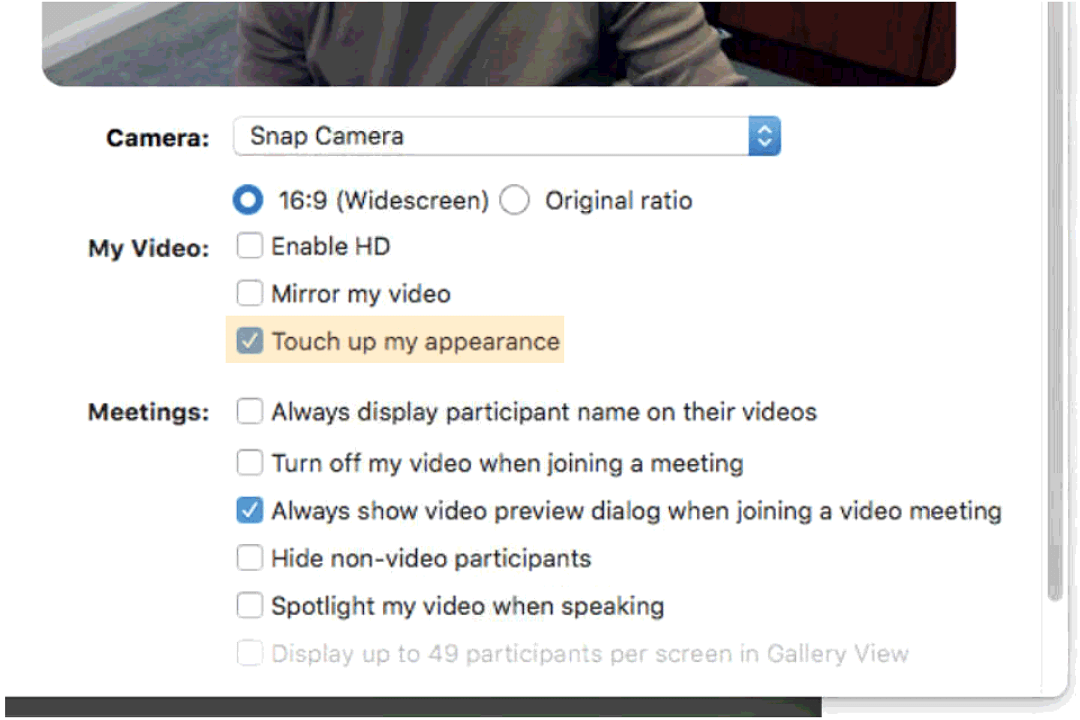Viewport: 1080px width, 720px height.
Task: Select the 16:9 (Widescreen) radio button
Action: [x=248, y=201]
